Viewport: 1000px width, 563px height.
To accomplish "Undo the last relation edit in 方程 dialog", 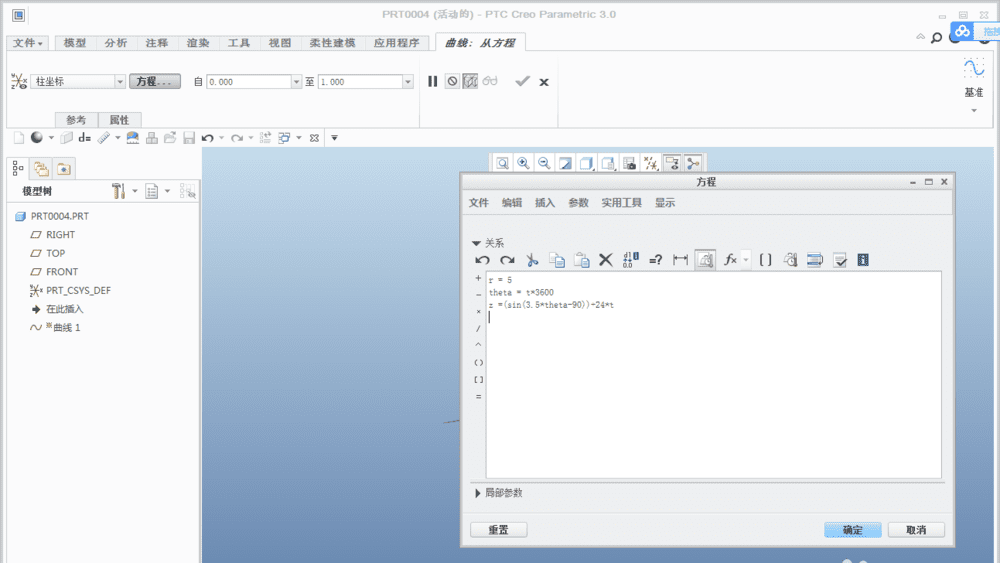I will coord(482,260).
